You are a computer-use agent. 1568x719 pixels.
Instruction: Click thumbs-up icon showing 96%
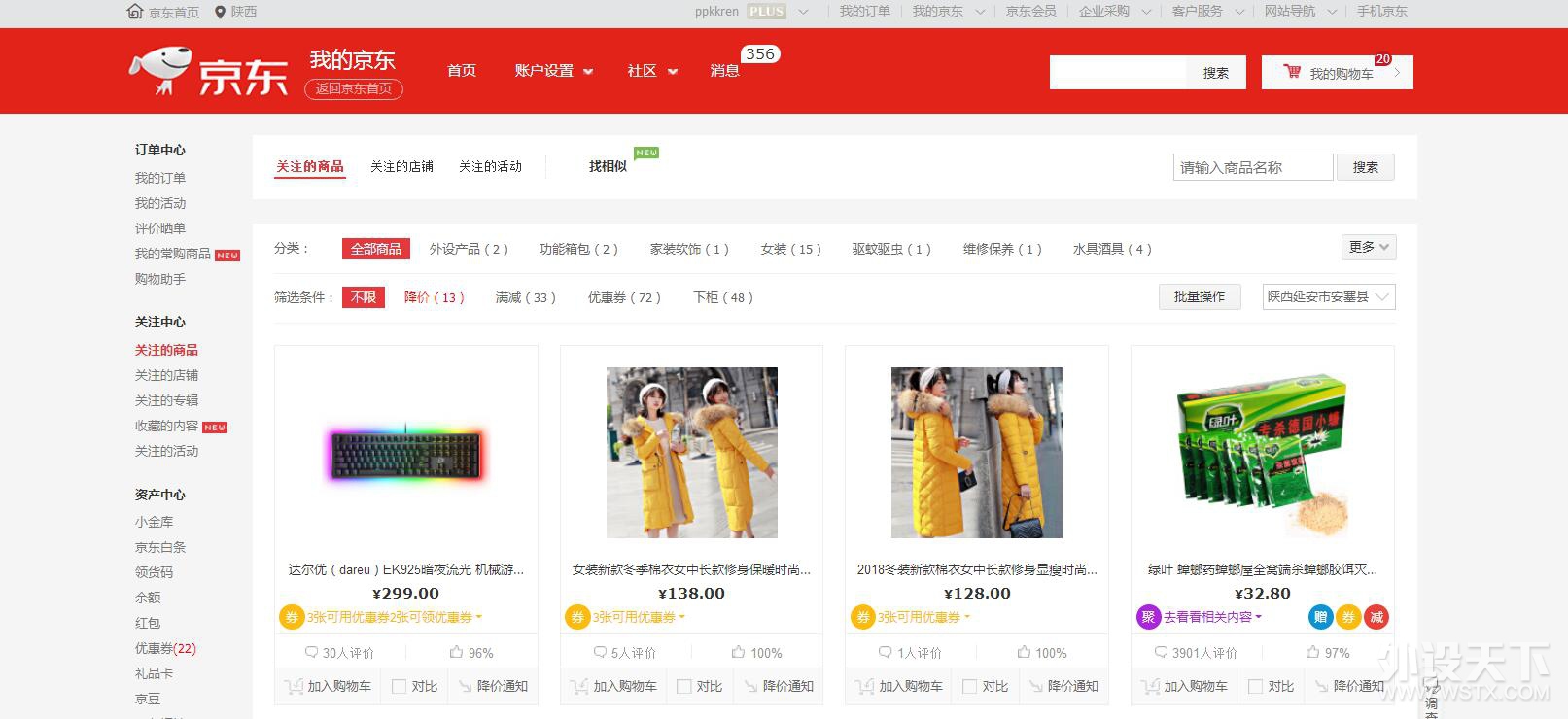click(457, 653)
